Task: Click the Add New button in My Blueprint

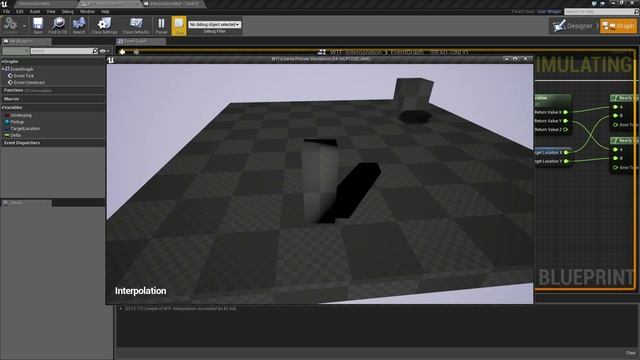Action: coord(15,51)
